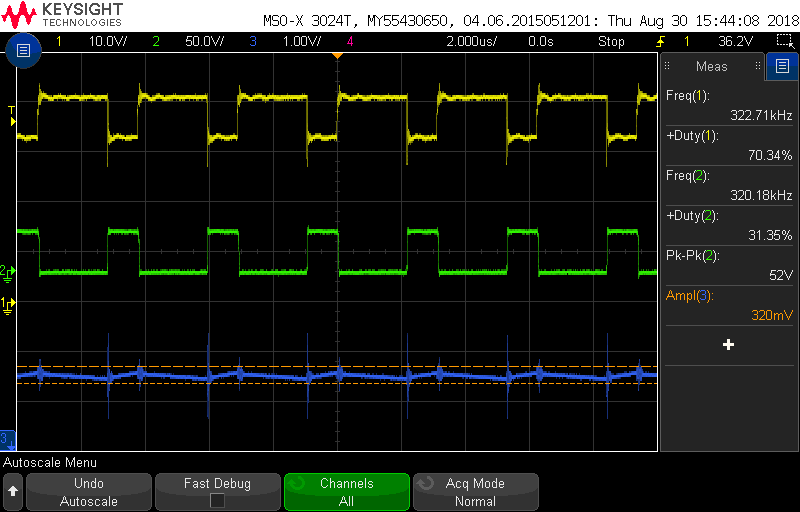This screenshot has width=800, height=512.
Task: Click channel 3 scale 1.00V/
Action: pyautogui.click(x=302, y=41)
